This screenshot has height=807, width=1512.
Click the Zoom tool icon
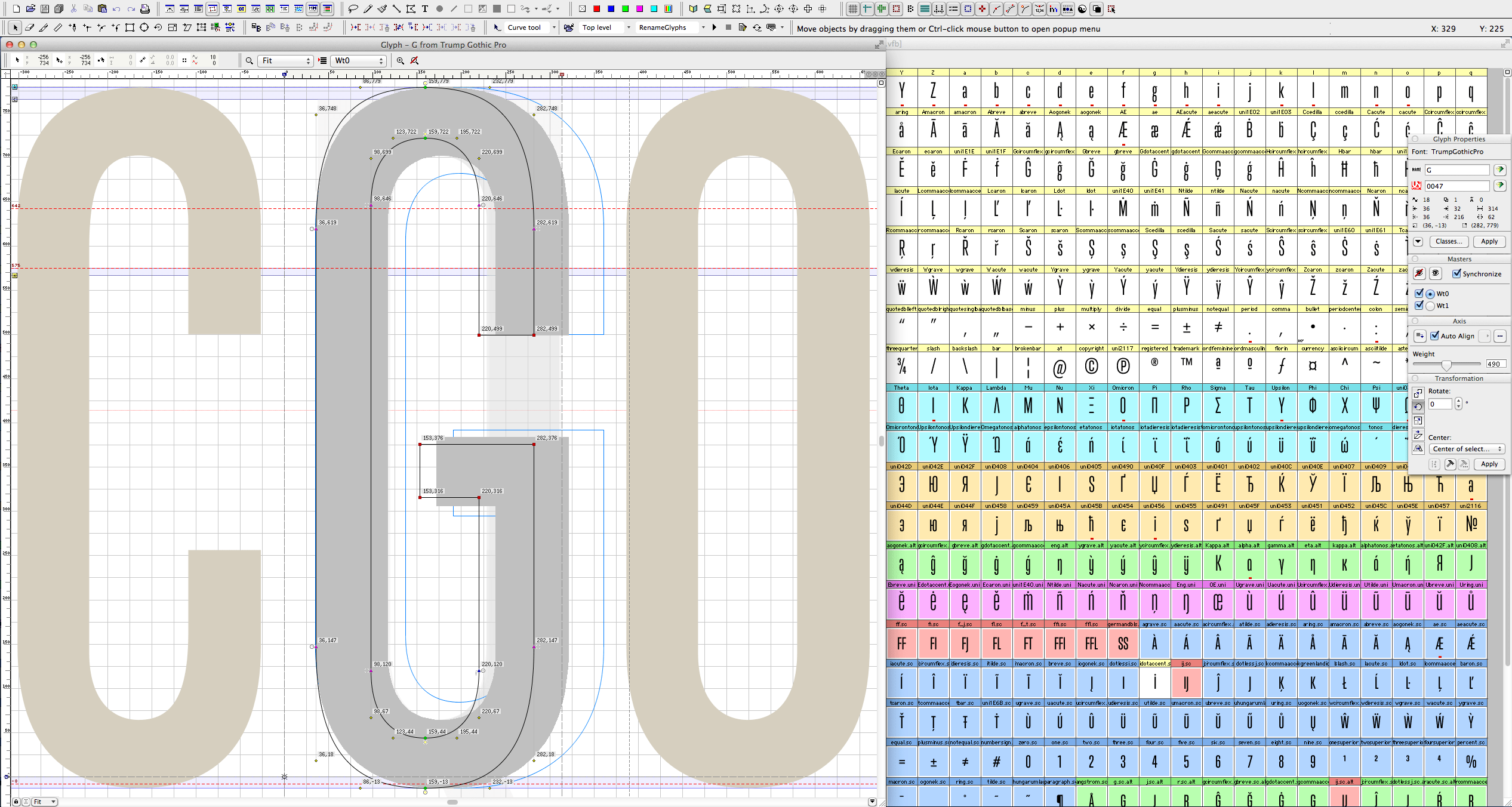click(248, 61)
